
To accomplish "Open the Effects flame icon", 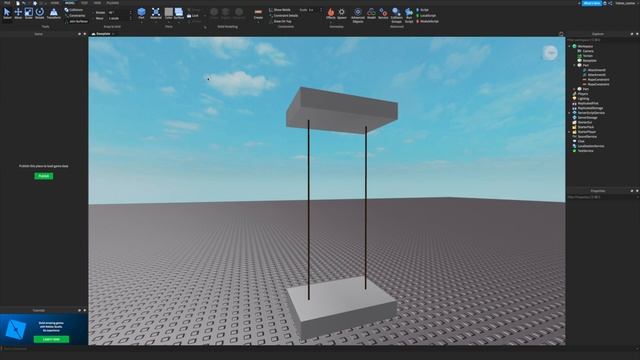I will click(331, 13).
